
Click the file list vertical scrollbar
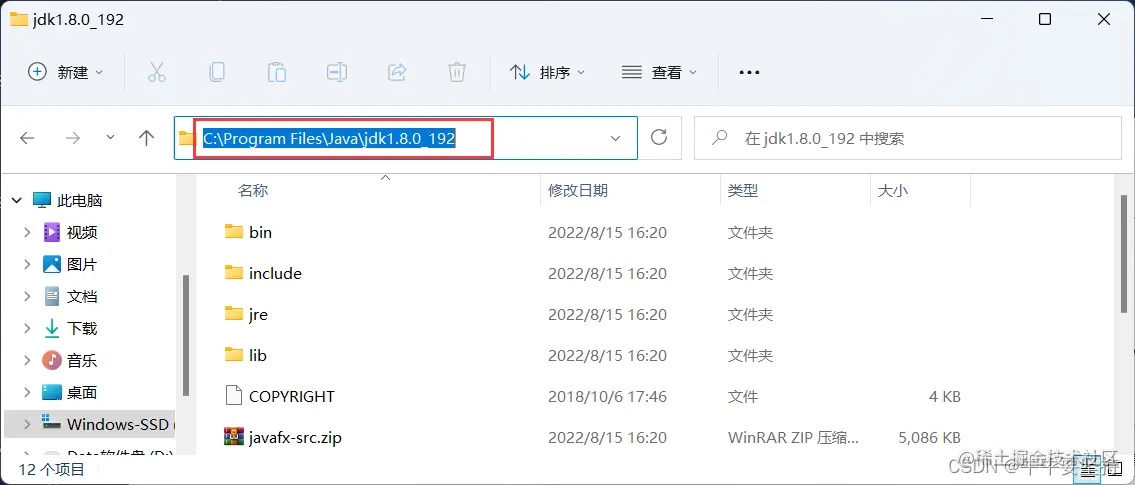coord(1123,254)
